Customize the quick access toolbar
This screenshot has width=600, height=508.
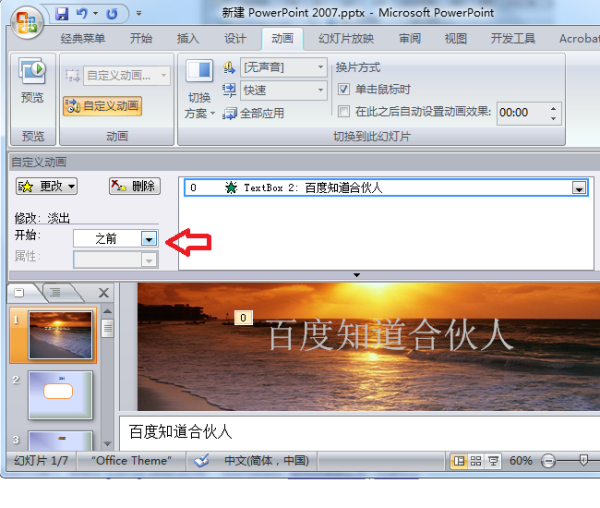139,14
